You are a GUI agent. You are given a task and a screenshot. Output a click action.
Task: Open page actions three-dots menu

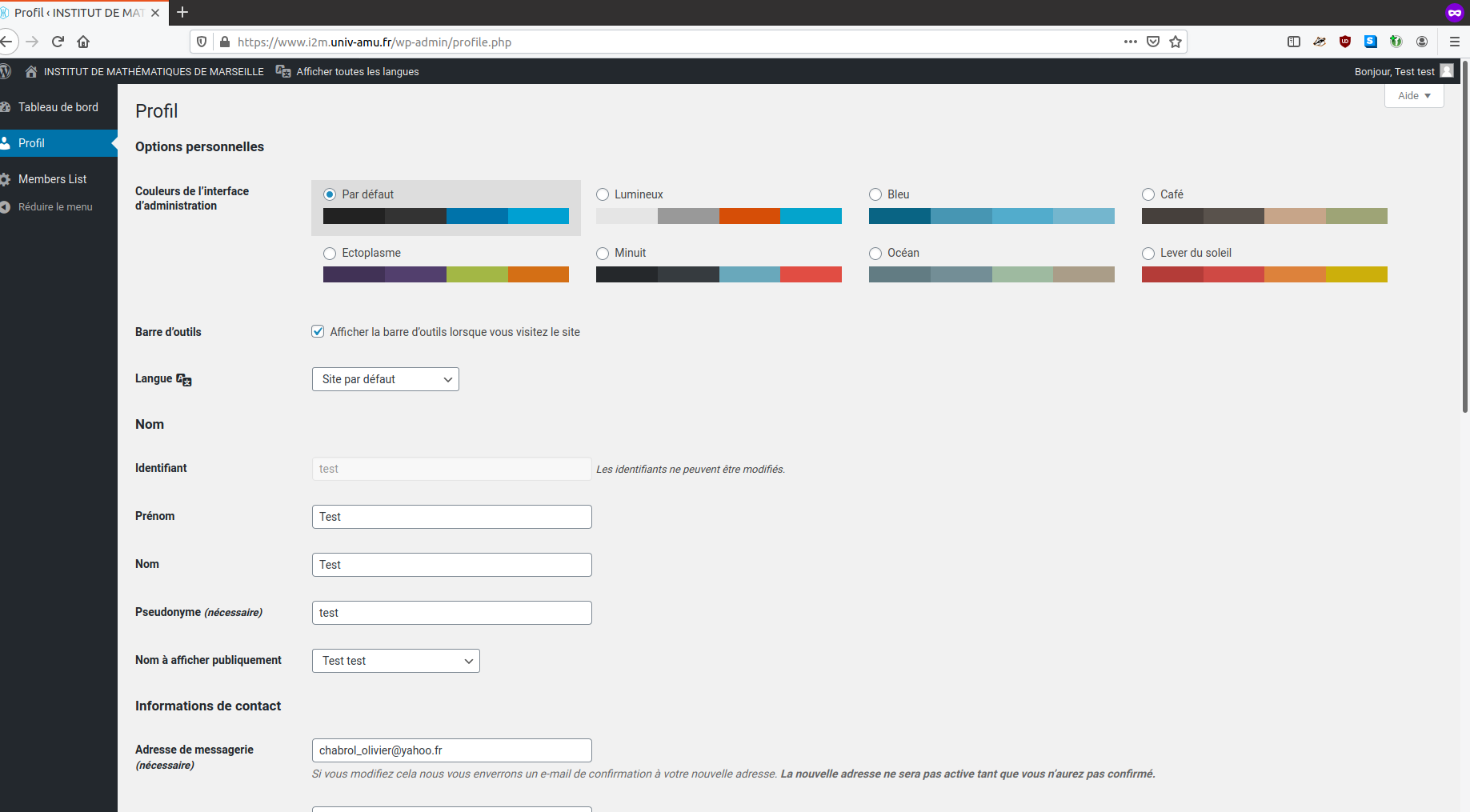click(x=1130, y=42)
